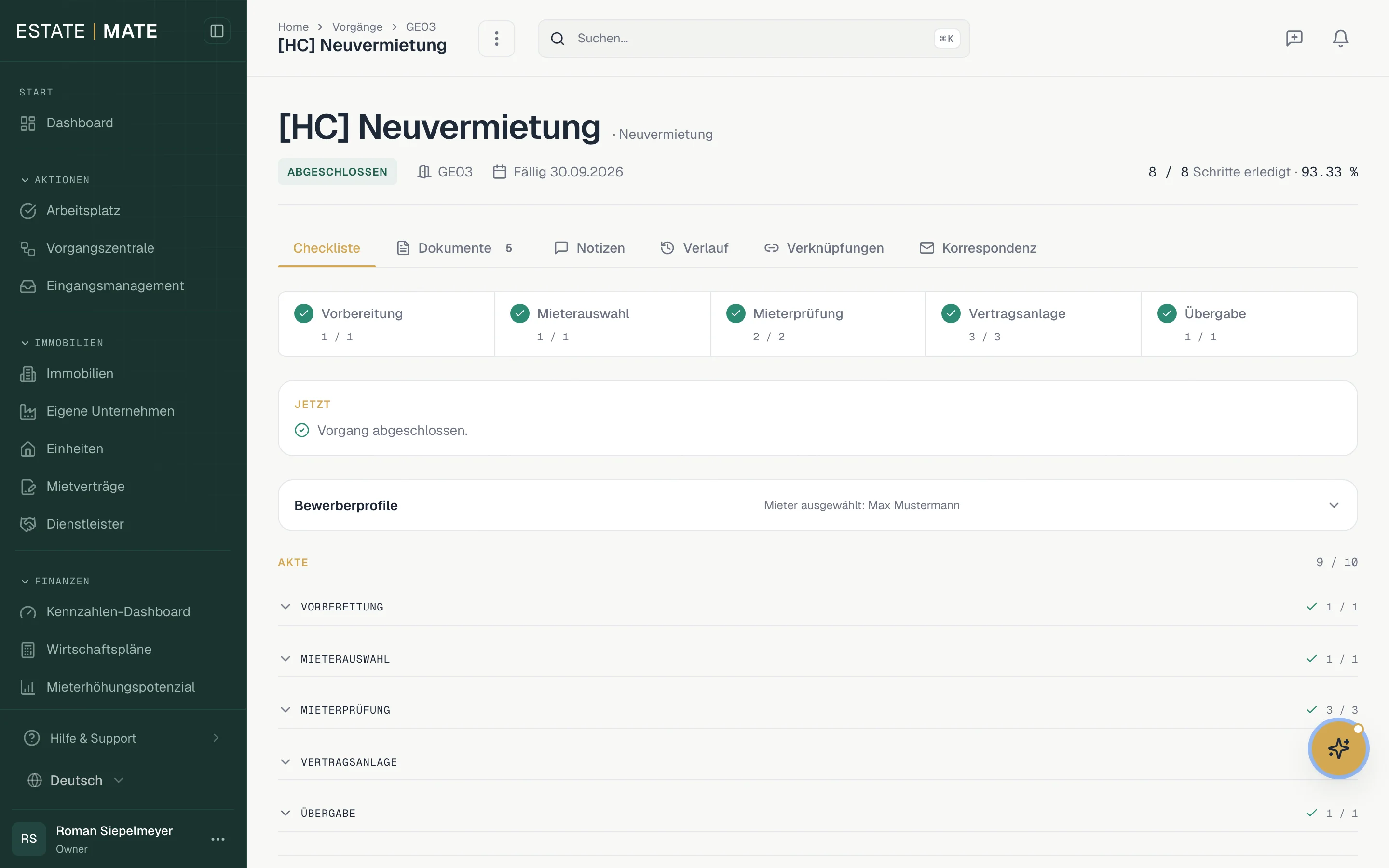Switch to the Verlauf tab
This screenshot has height=868, width=1389.
[694, 248]
